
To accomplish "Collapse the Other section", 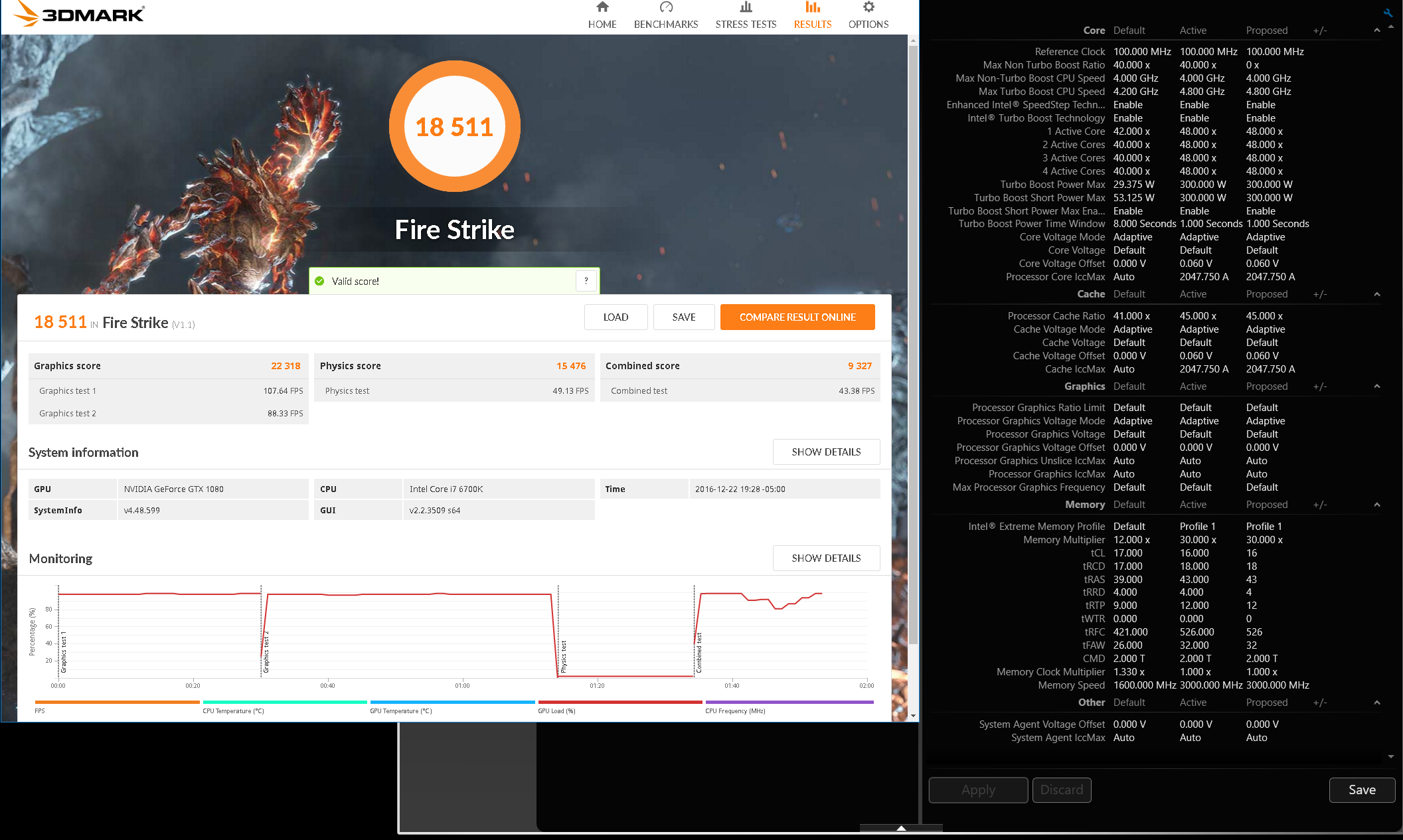I will pyautogui.click(x=1377, y=703).
